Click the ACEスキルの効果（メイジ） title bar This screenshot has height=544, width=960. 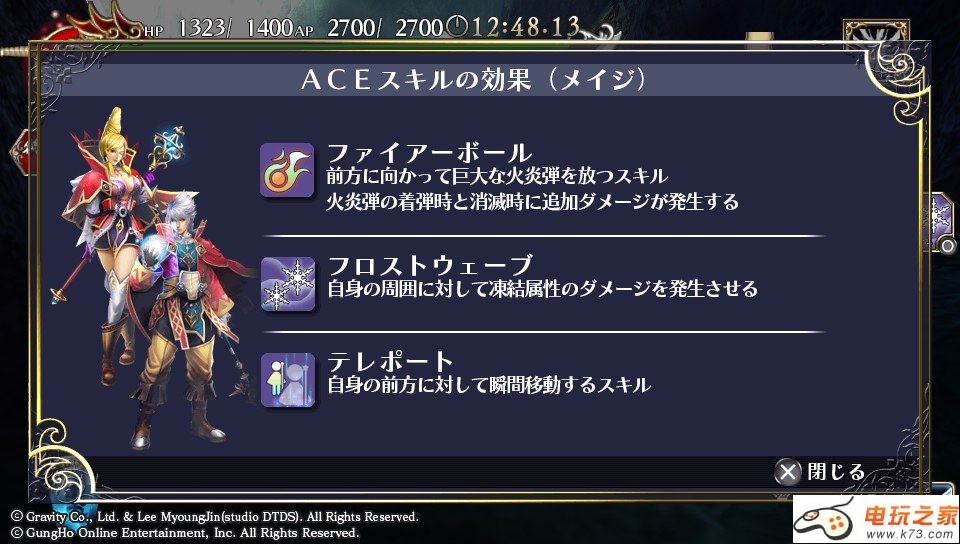474,81
